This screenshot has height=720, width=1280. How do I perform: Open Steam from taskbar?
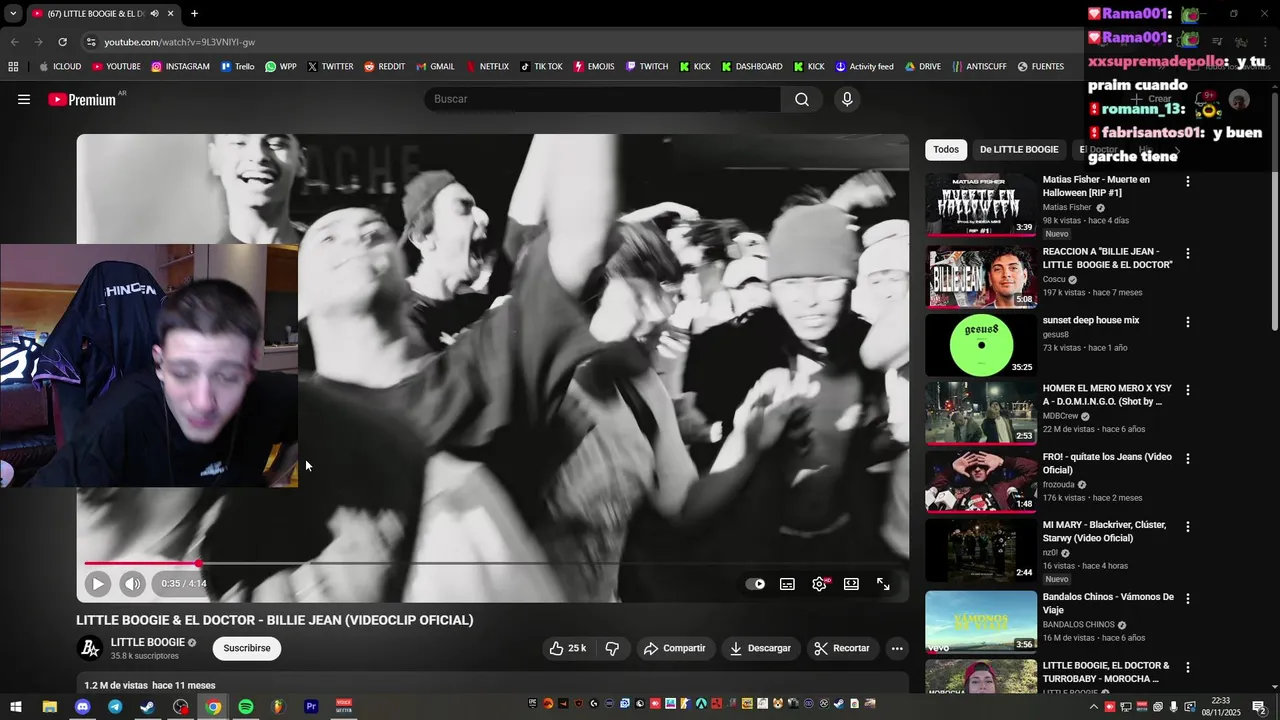[148, 707]
